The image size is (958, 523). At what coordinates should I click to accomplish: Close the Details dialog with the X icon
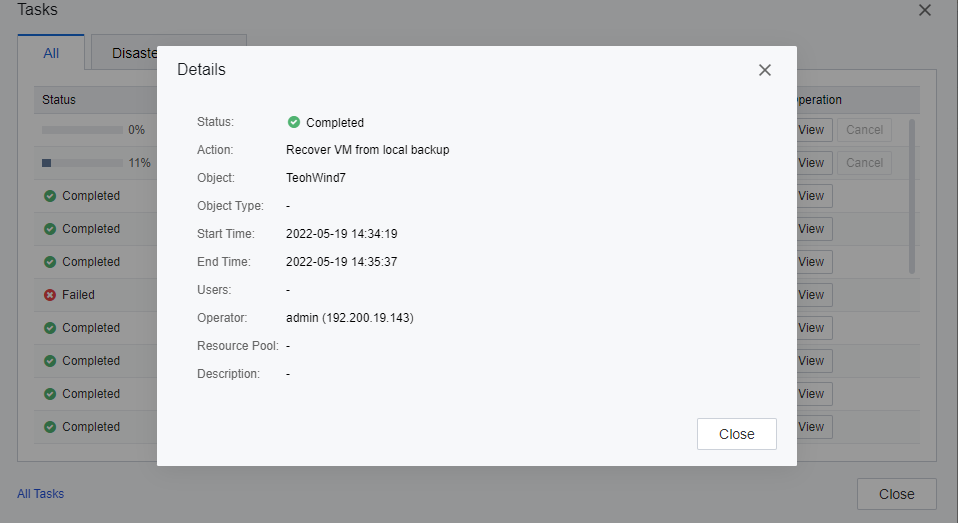tap(765, 70)
